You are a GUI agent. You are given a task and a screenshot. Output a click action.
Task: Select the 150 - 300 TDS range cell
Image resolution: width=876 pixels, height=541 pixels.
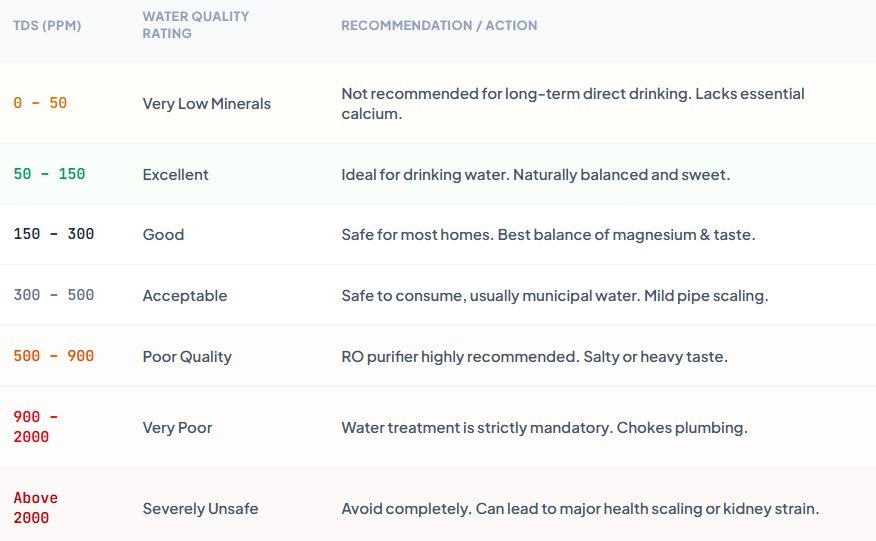54,234
